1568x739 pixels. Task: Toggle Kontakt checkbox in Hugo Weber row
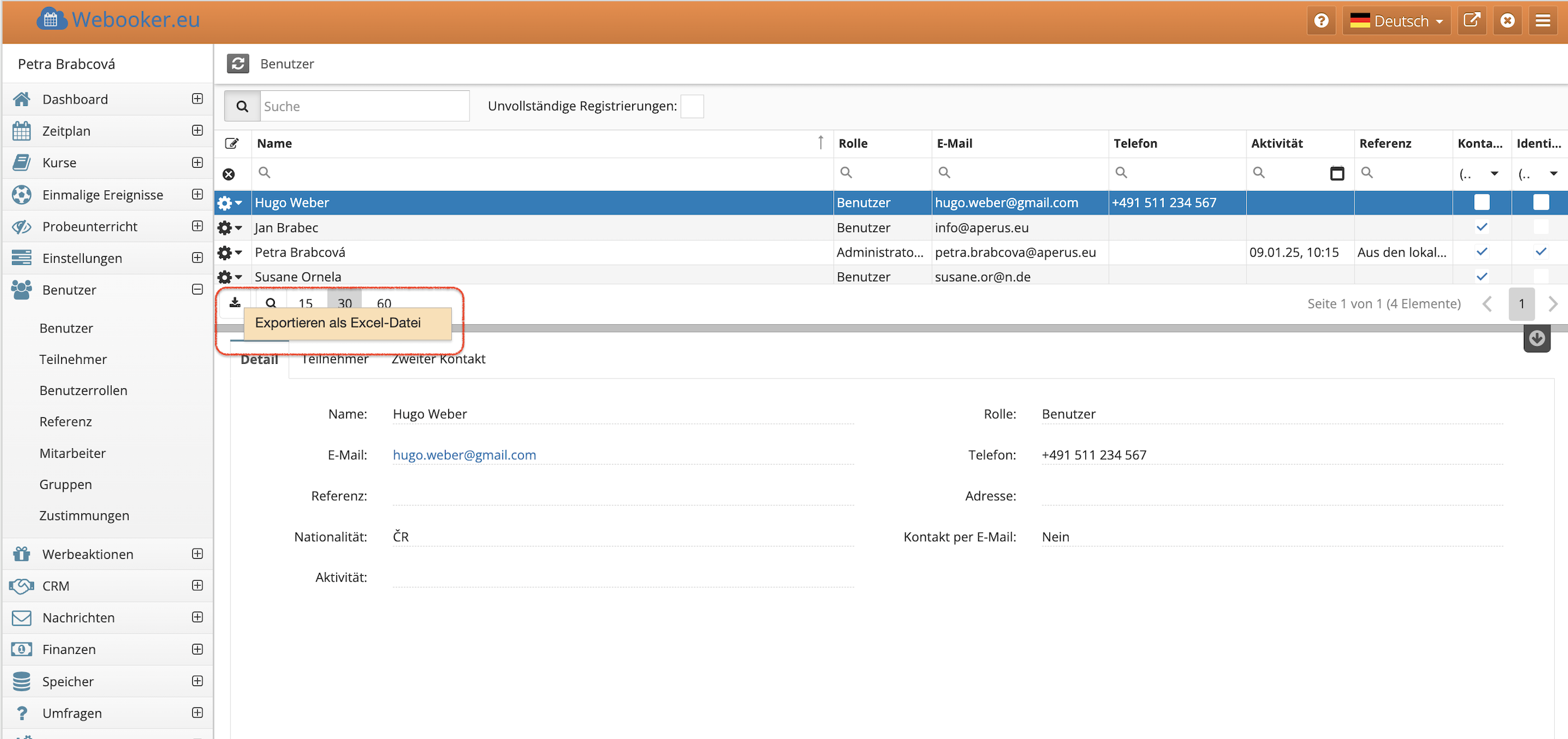1482,202
